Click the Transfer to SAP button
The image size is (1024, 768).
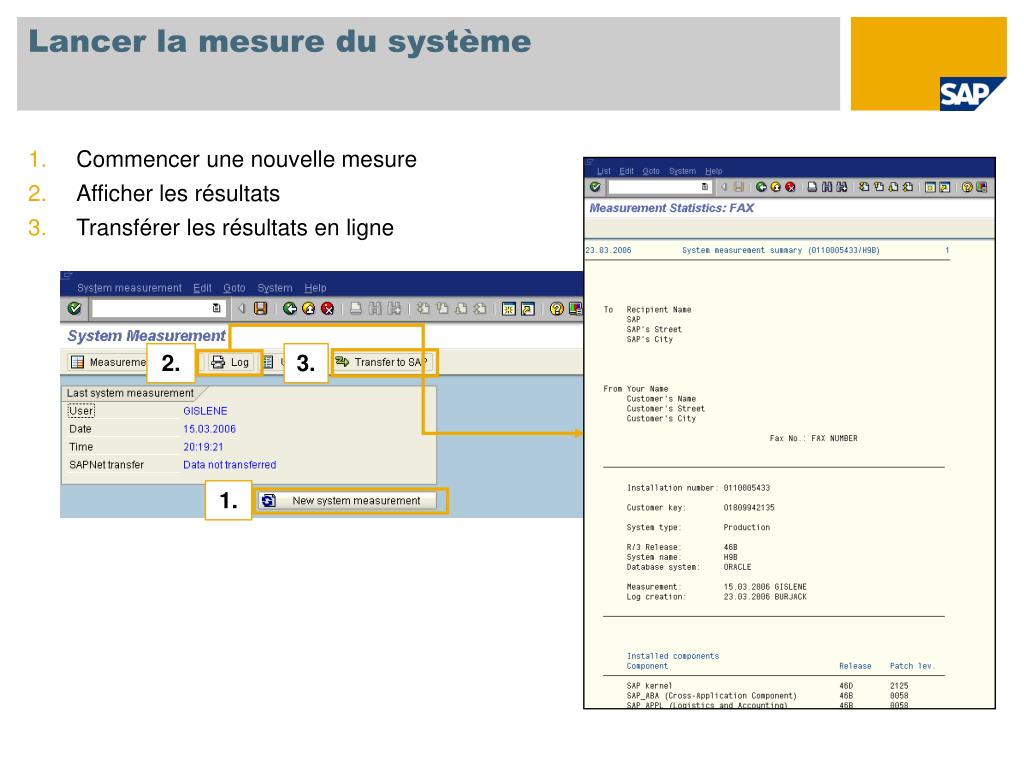coord(382,362)
